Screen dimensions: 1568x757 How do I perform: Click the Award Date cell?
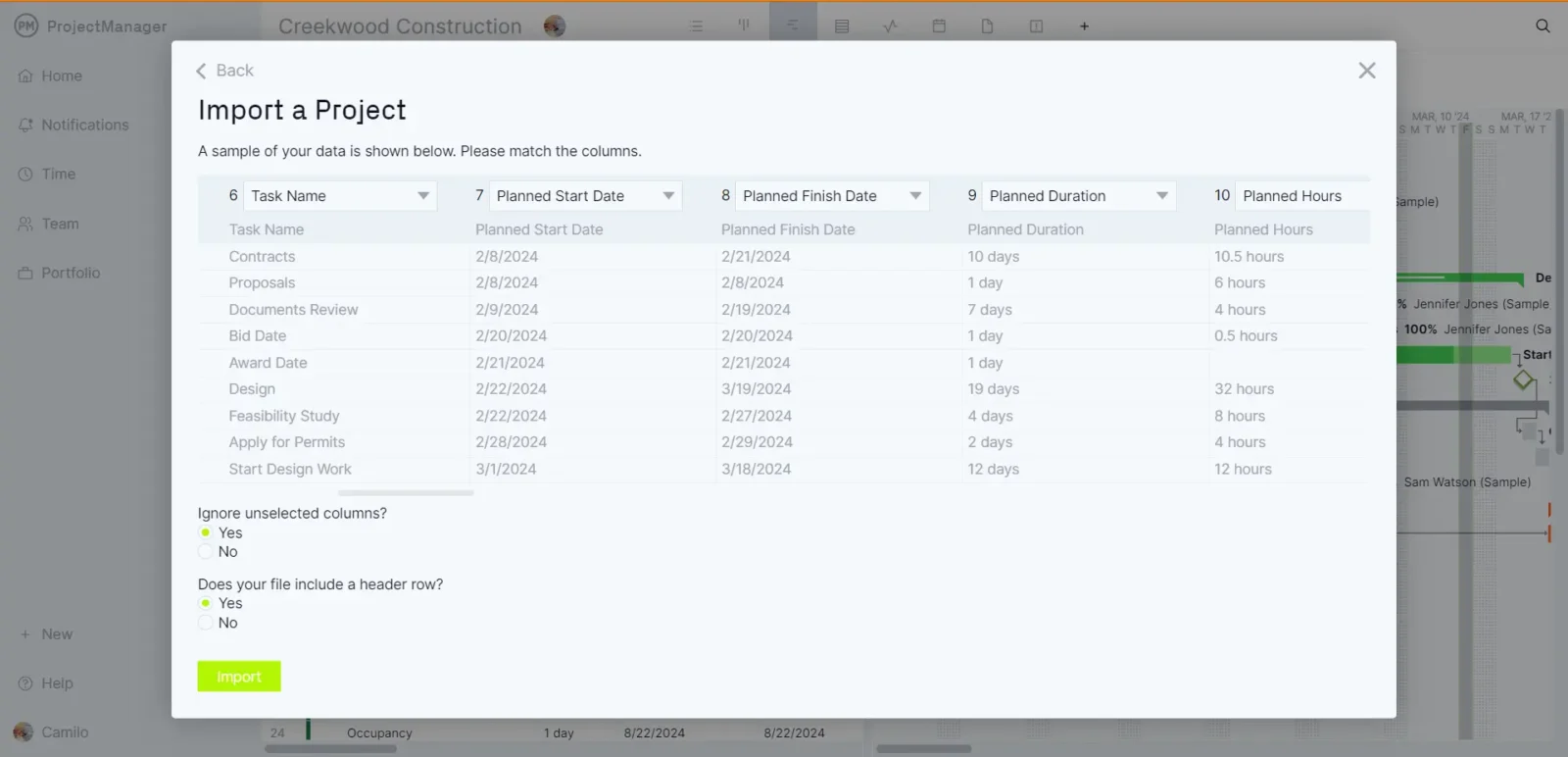tap(268, 363)
